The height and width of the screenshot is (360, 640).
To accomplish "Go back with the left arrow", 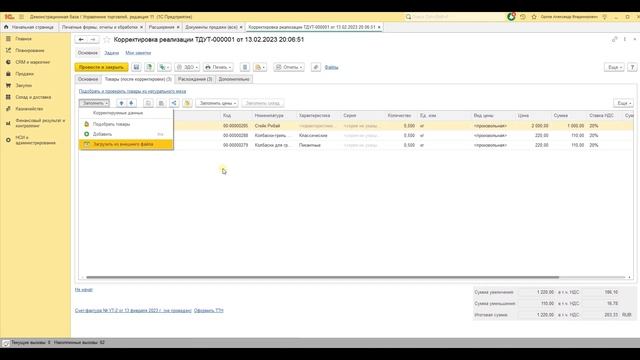I will (81, 40).
